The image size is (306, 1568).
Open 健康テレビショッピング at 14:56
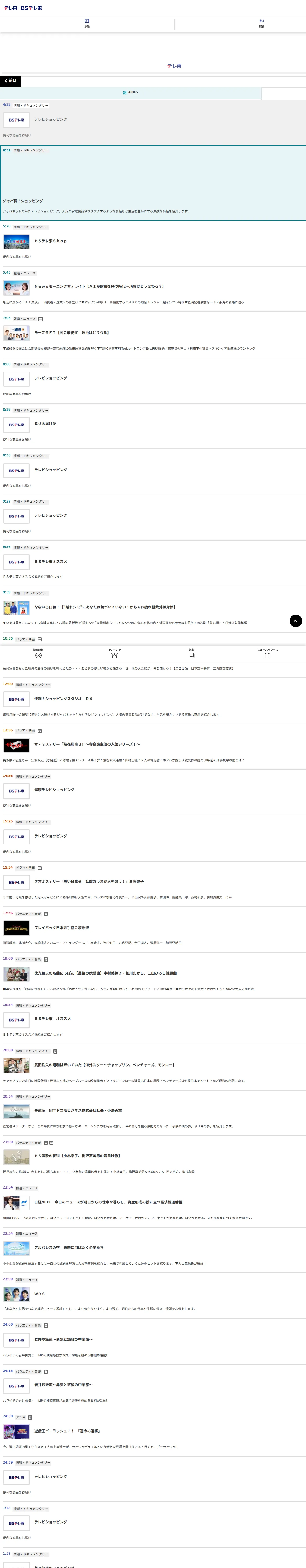[54, 789]
